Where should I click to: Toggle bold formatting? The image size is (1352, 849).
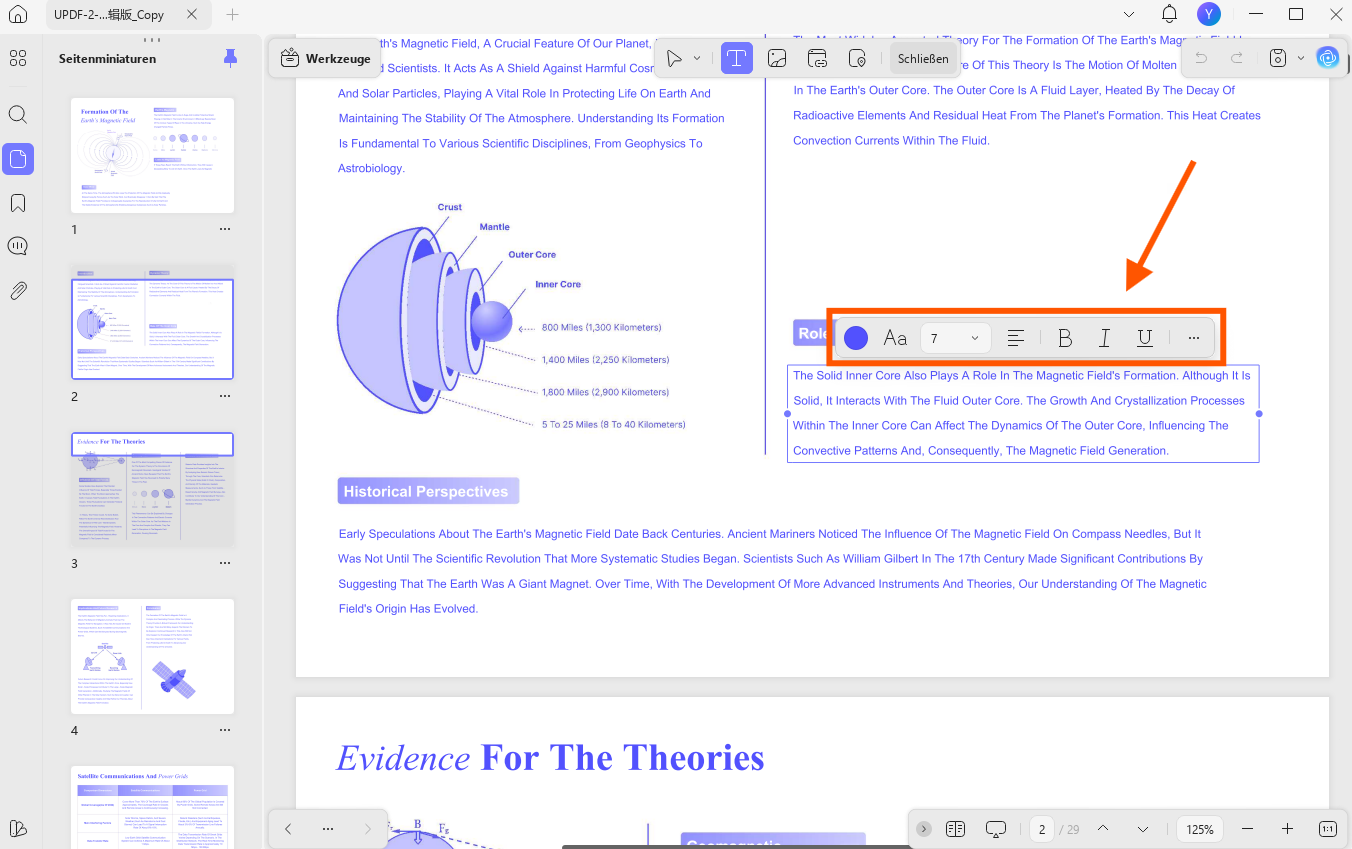tap(1065, 338)
